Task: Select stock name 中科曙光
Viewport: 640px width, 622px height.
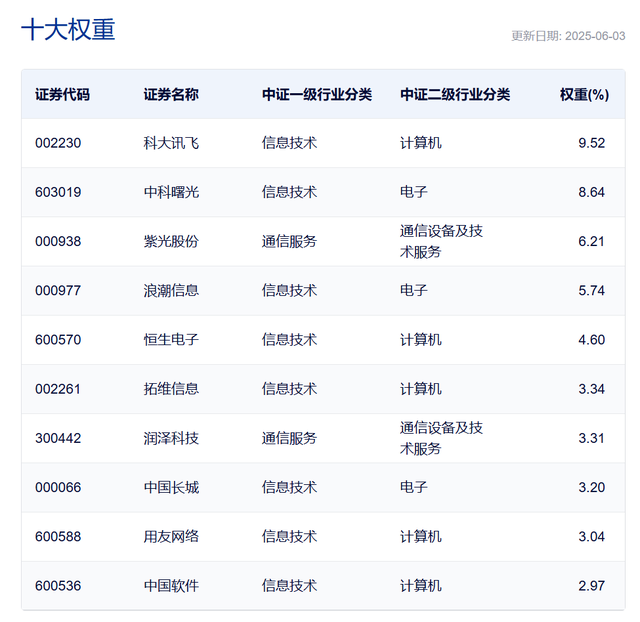Action: pyautogui.click(x=171, y=192)
